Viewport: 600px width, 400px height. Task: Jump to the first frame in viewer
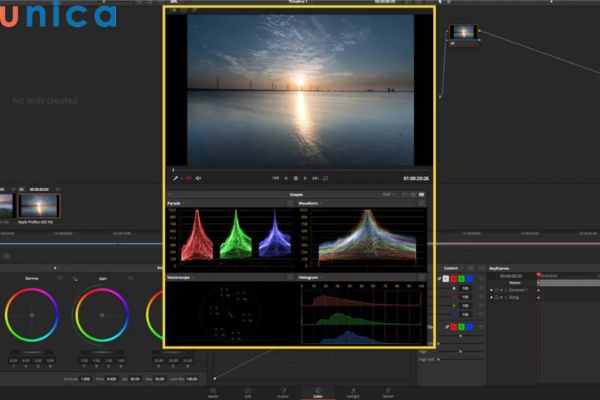coord(275,178)
